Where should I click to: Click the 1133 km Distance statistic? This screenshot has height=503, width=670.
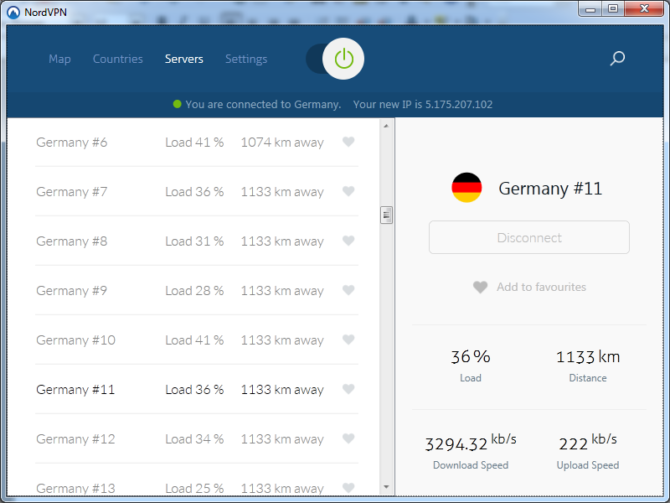coord(588,365)
